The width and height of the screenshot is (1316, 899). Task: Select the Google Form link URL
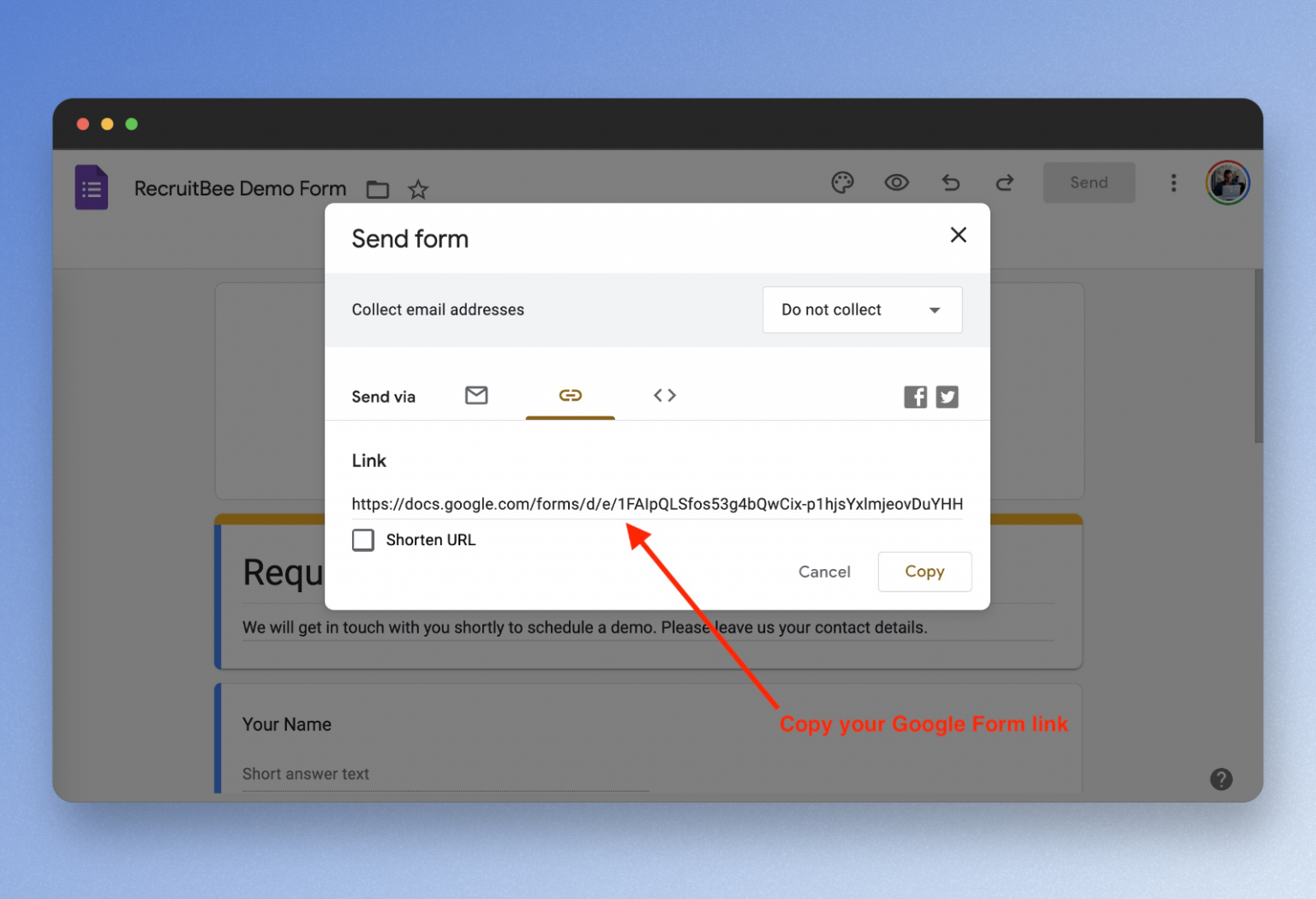[x=657, y=504]
